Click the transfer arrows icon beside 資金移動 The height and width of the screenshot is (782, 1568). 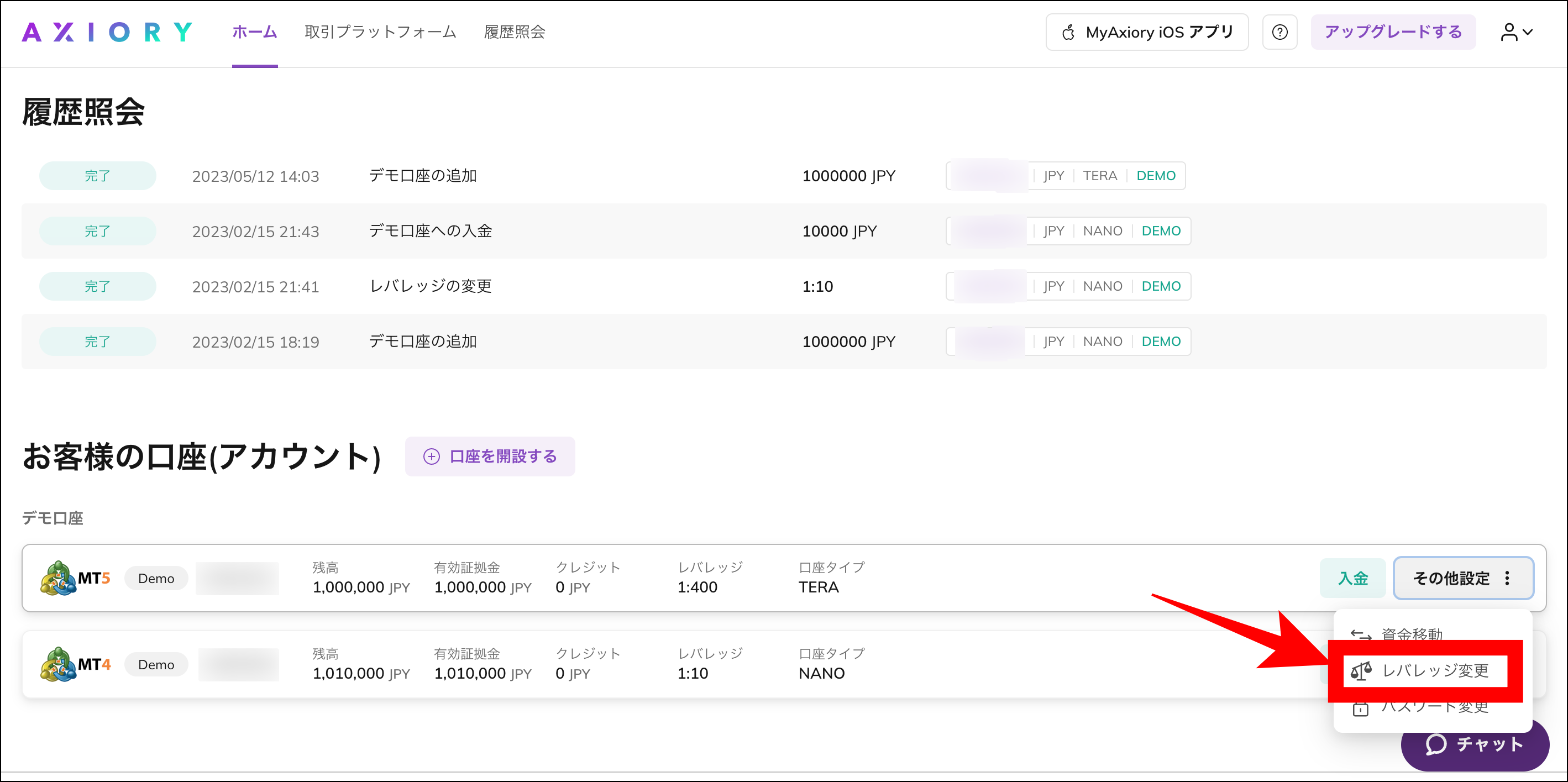coord(1362,635)
